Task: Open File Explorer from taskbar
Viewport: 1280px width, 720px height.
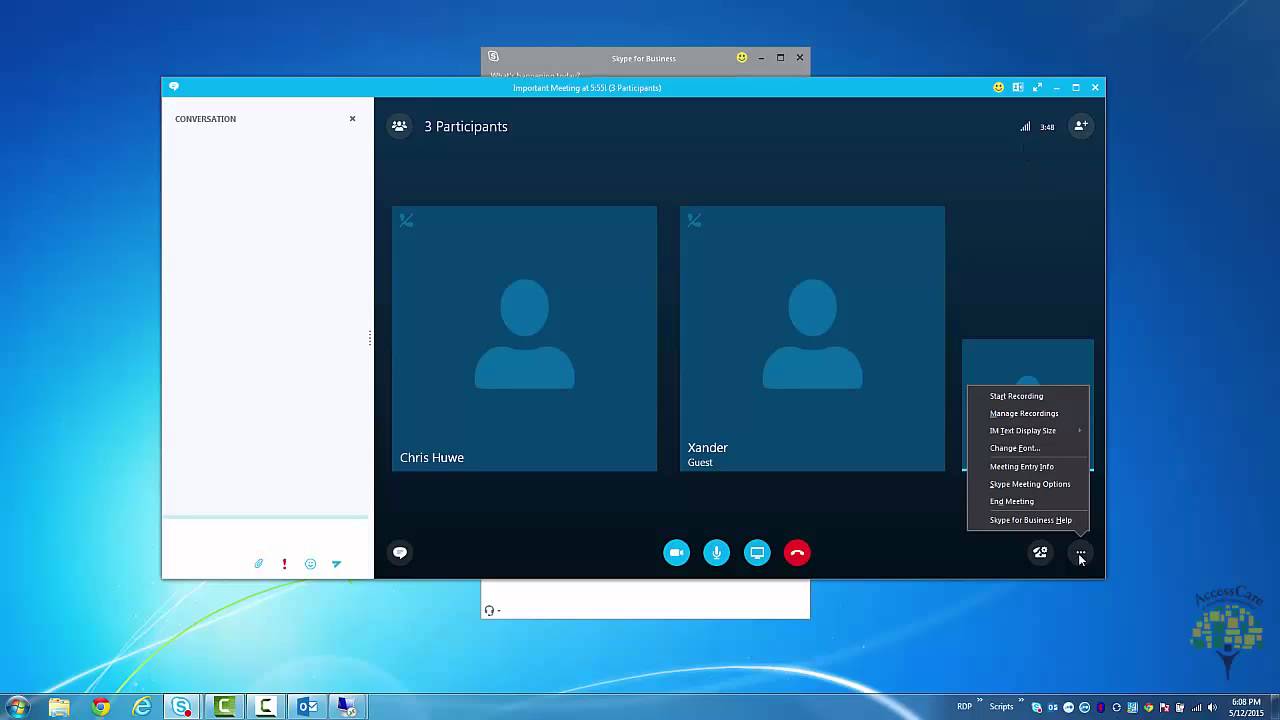Action: (x=59, y=707)
